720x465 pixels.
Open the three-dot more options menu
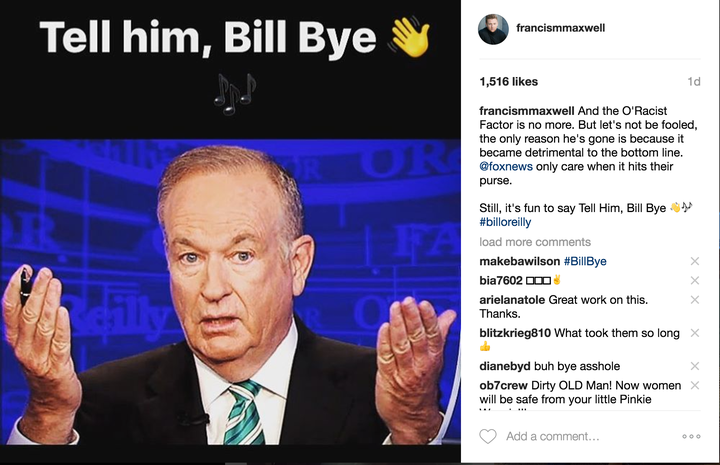click(x=691, y=436)
